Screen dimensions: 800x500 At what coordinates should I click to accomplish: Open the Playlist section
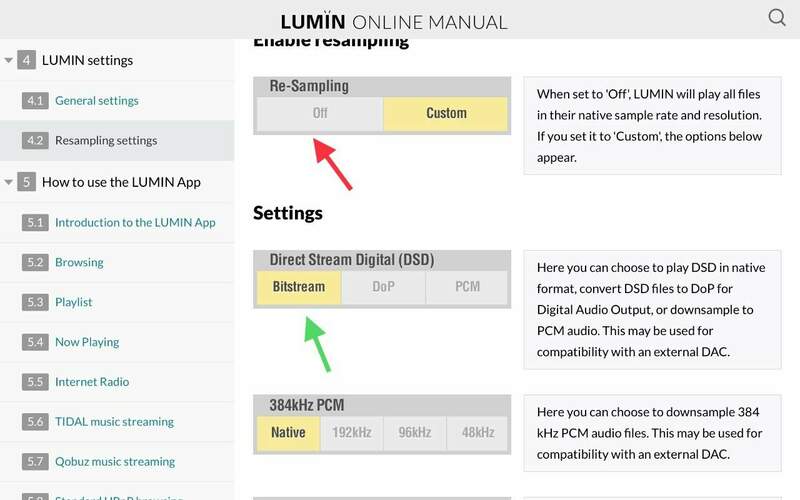73,302
